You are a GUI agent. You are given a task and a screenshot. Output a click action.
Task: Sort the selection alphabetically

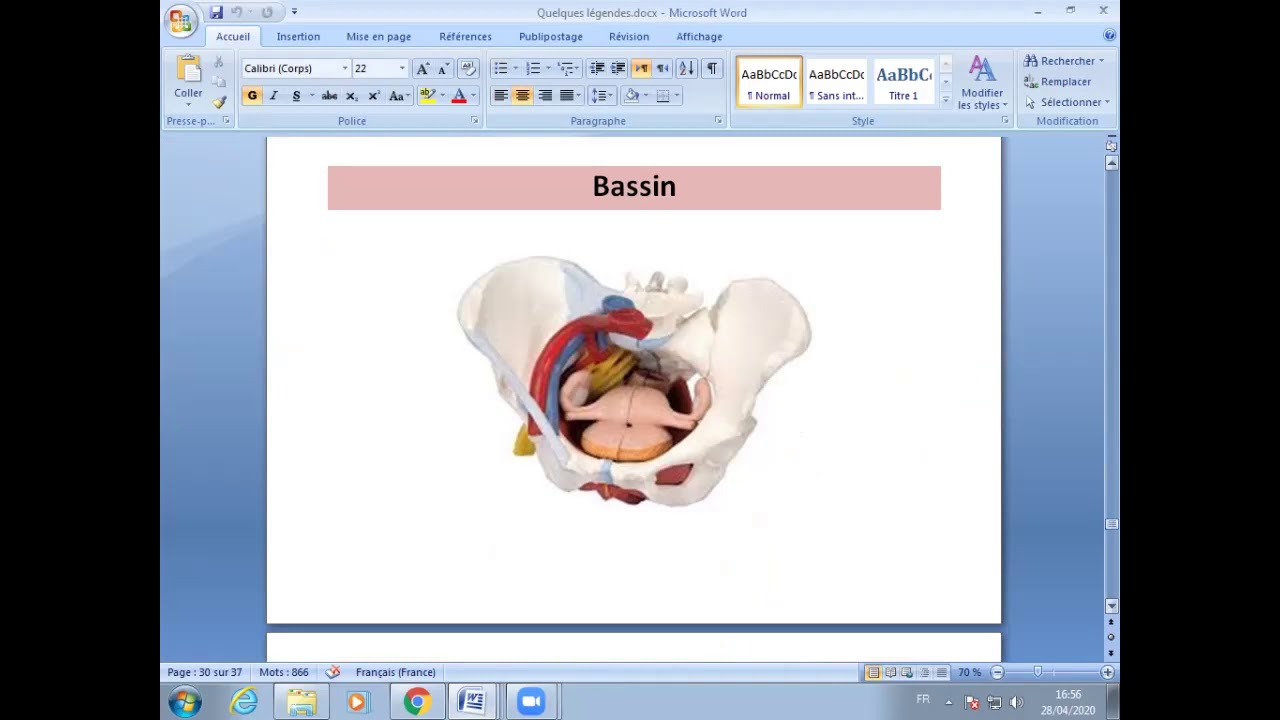[686, 68]
